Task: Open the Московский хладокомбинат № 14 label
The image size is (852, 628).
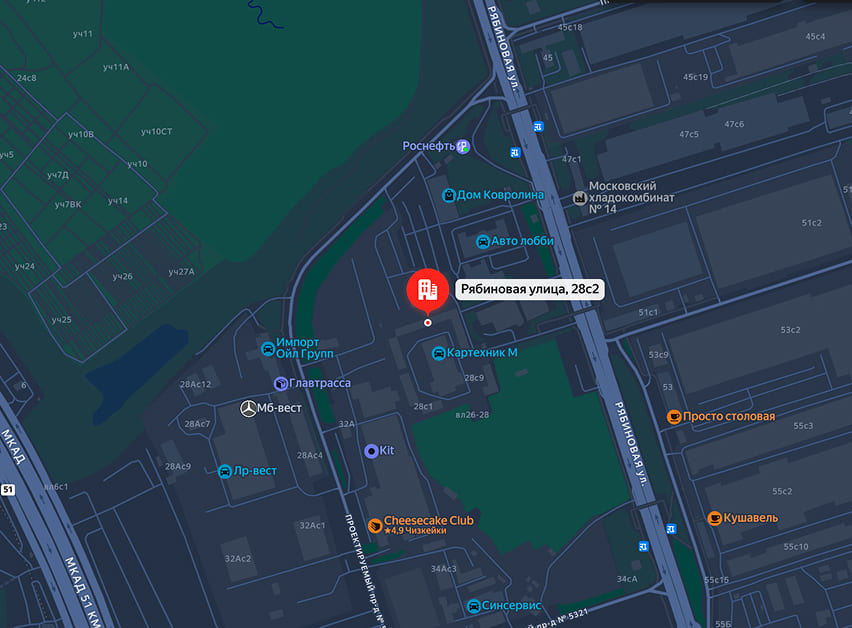Action: pyautogui.click(x=631, y=198)
